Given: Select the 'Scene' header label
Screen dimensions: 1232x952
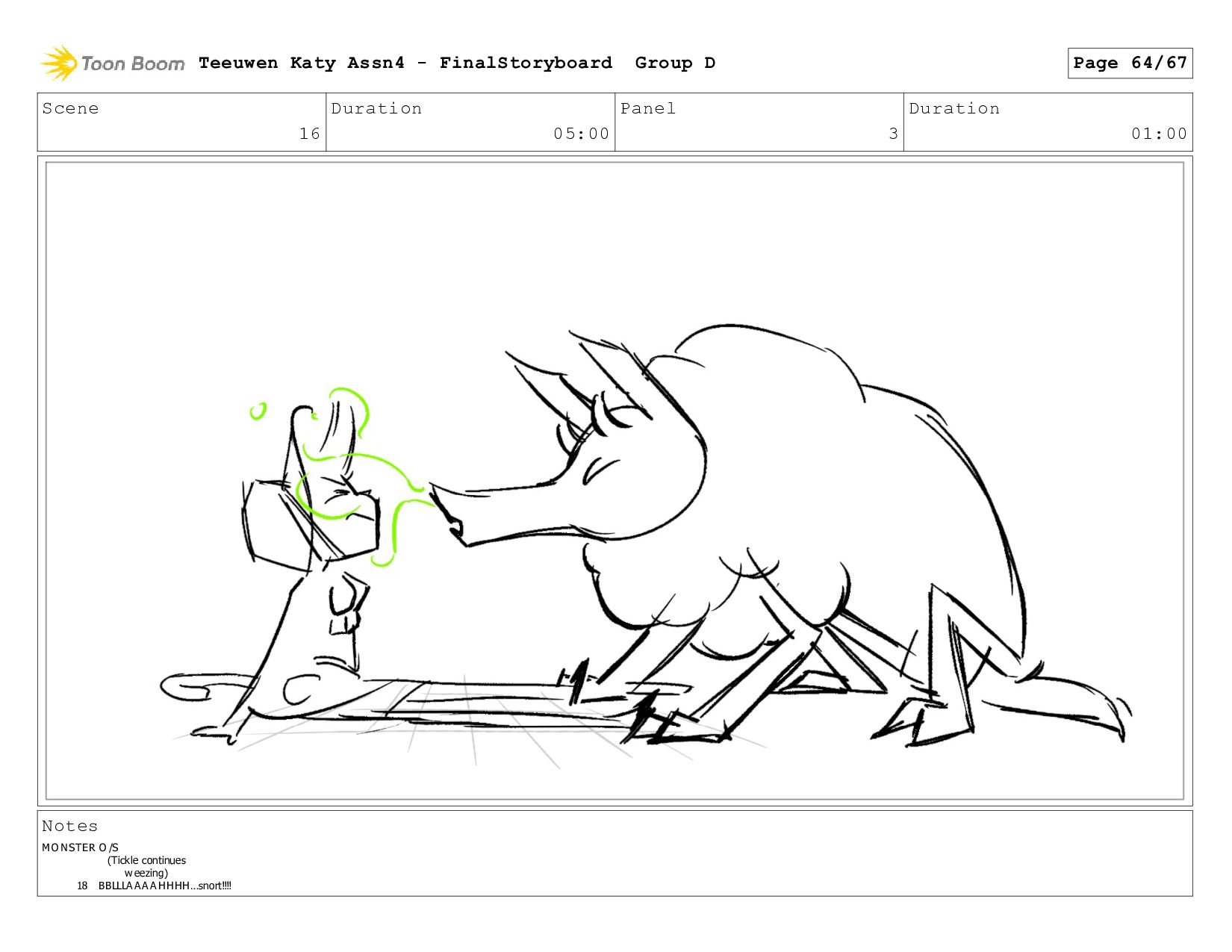Looking at the screenshot, I should (x=70, y=108).
